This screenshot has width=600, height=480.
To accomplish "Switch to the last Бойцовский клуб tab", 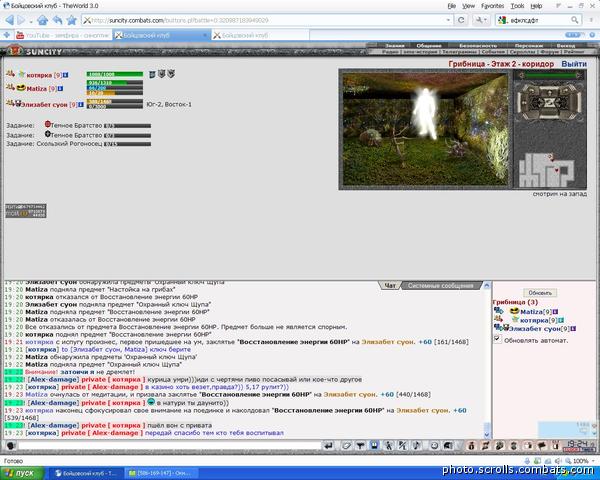I will coord(259,35).
